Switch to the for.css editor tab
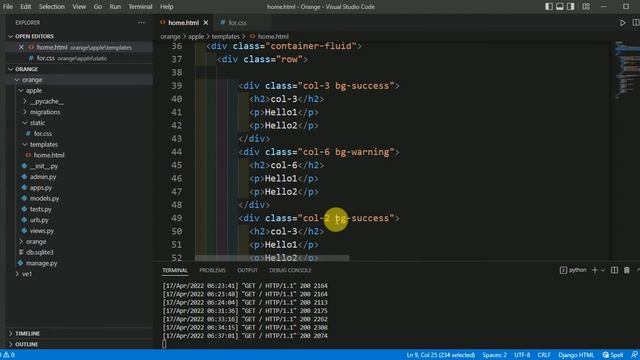 [x=237, y=23]
